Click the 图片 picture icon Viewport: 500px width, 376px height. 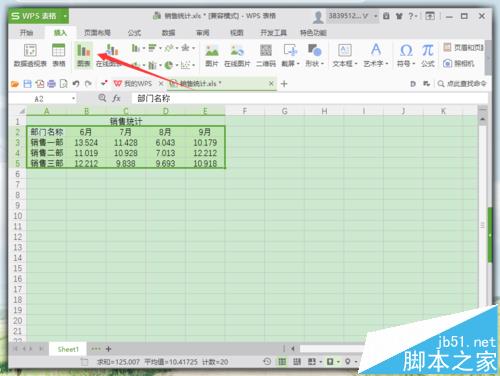click(212, 55)
